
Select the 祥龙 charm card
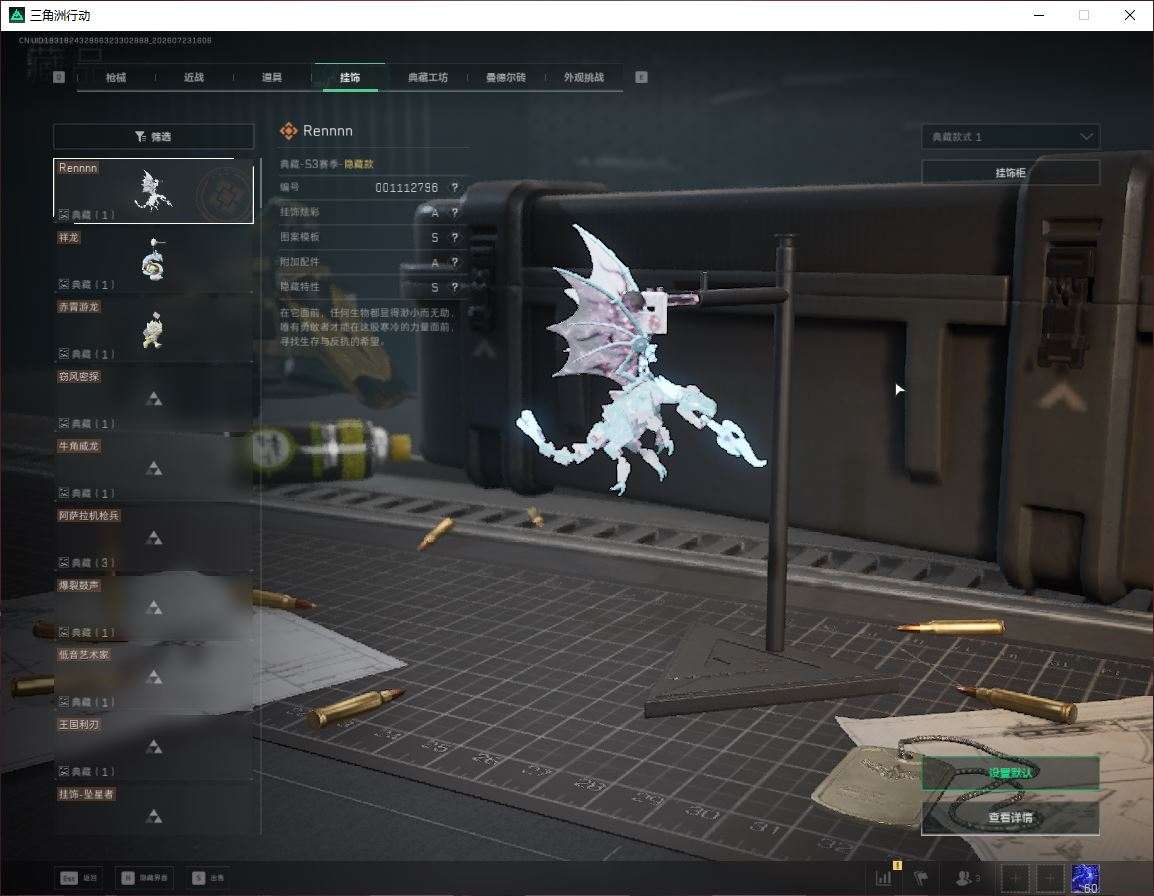(153, 260)
